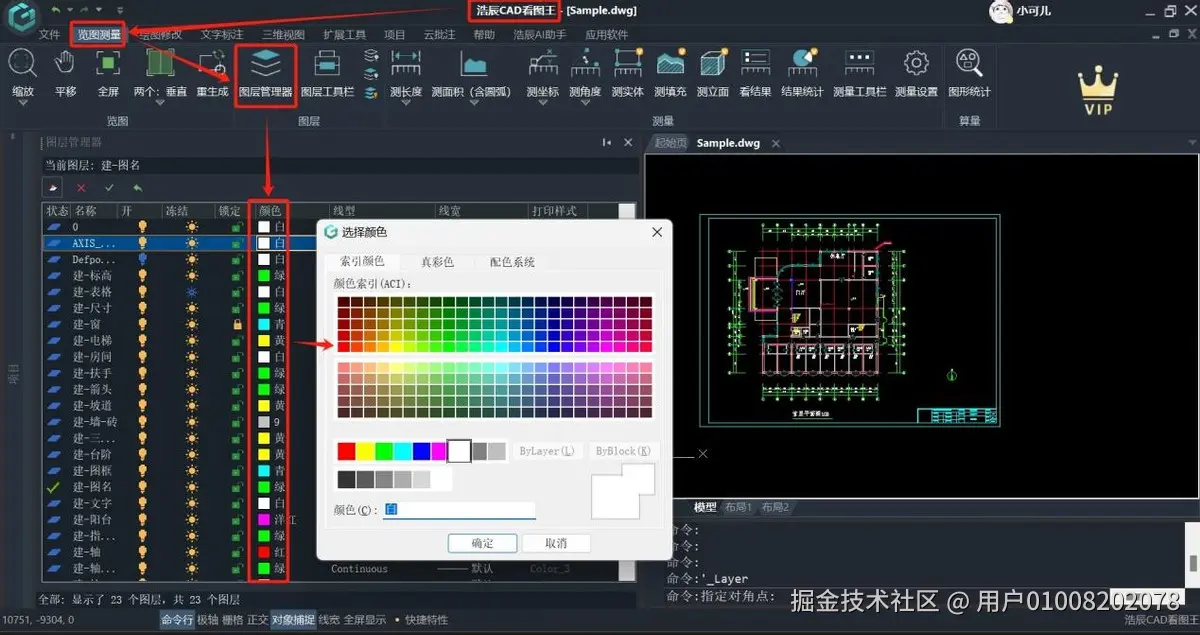Click red X delete layer icon
The image size is (1200, 635).
82,187
